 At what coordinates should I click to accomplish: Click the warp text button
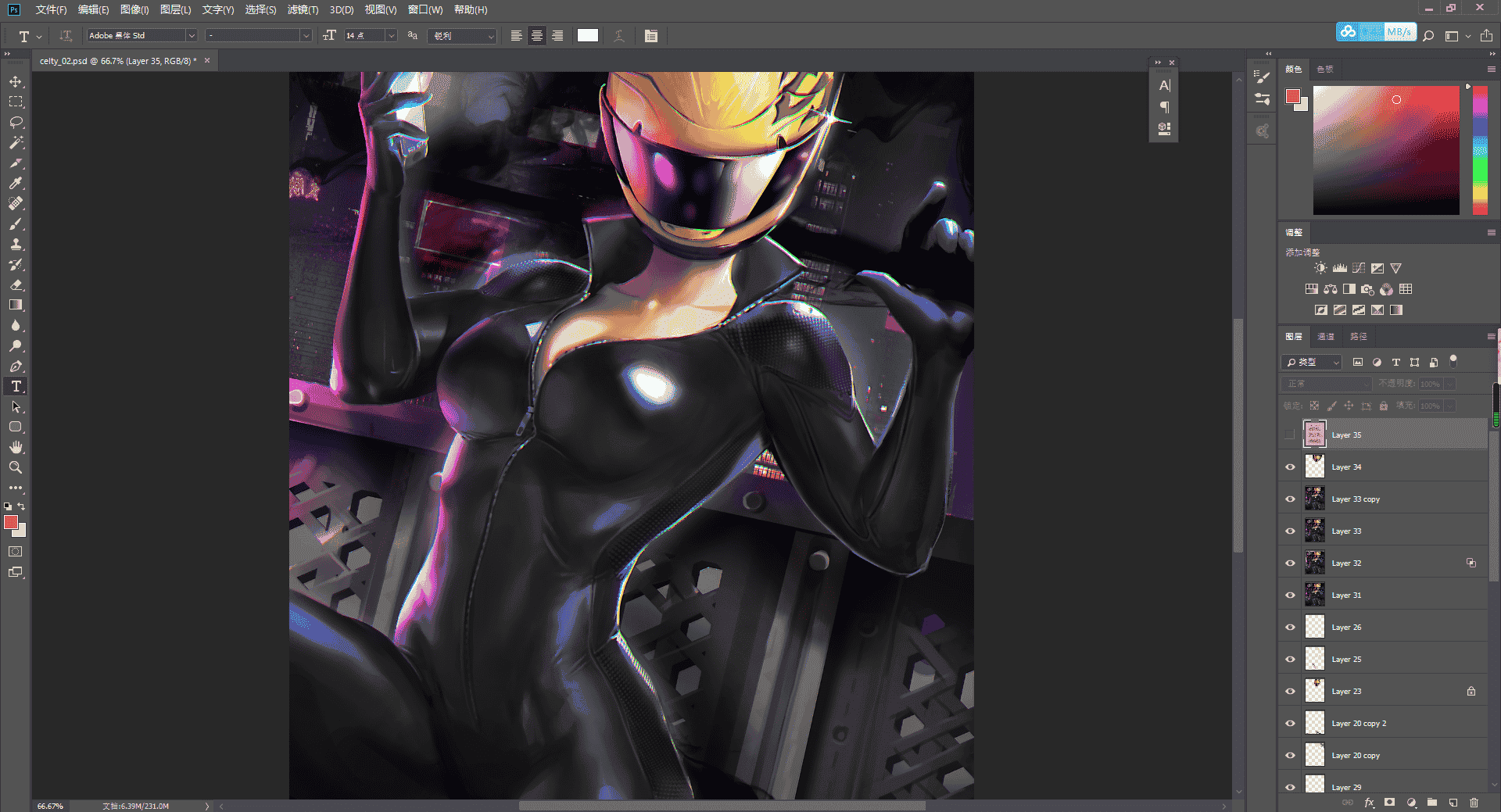[619, 36]
